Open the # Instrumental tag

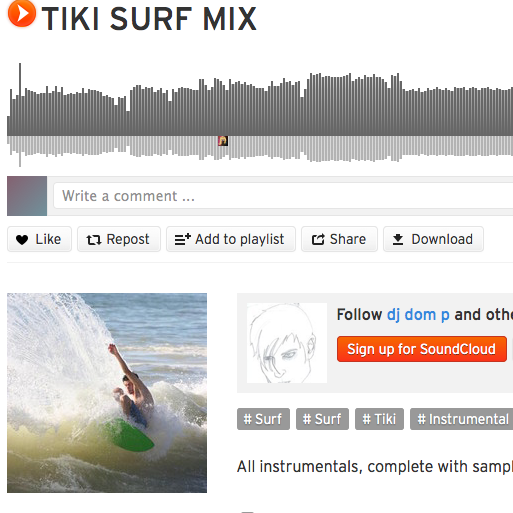[x=462, y=419]
